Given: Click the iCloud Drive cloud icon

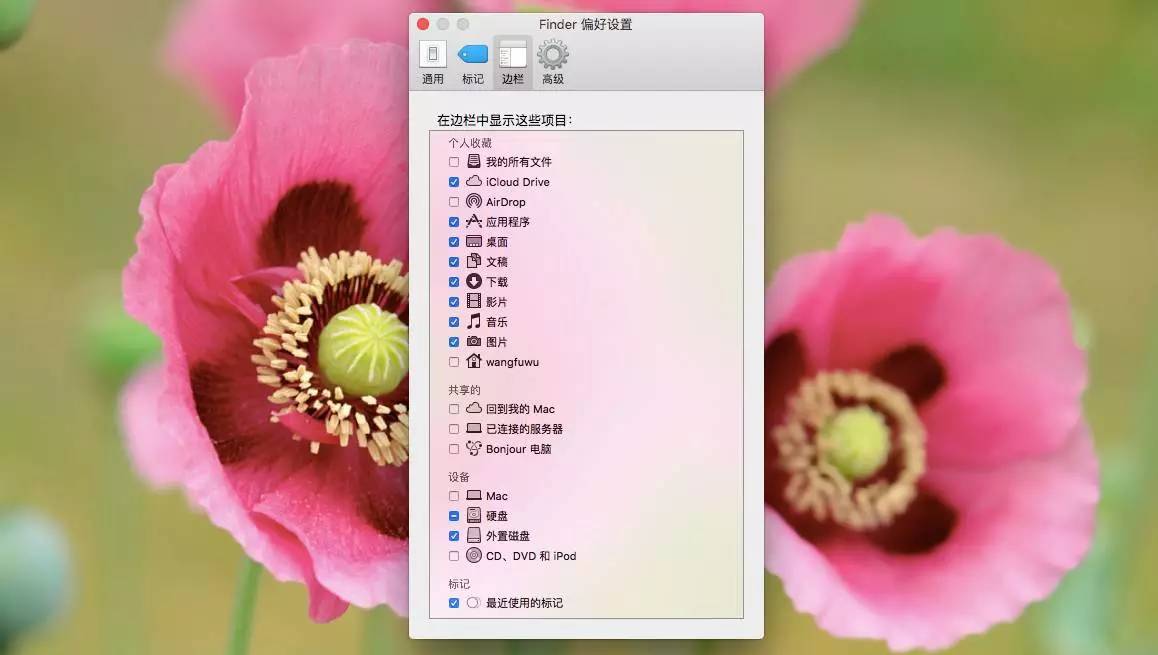Looking at the screenshot, I should point(474,181).
